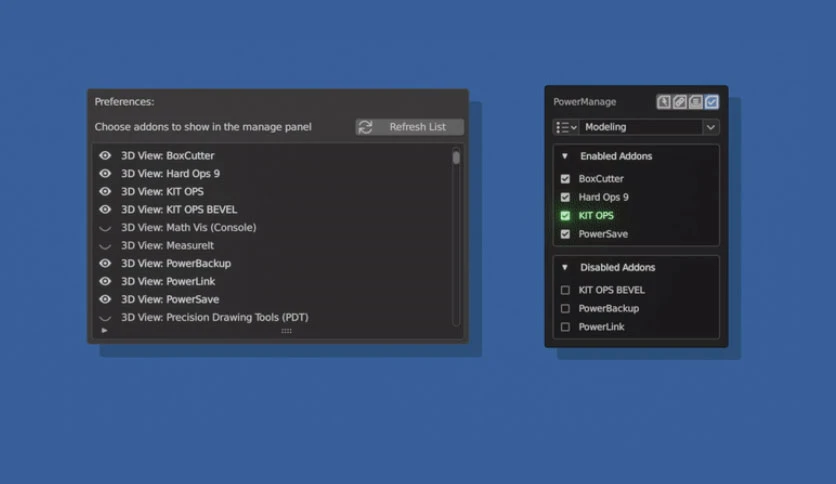Select the '3D View: Math Vis (Console)' row text
The width and height of the screenshot is (836, 484).
click(x=188, y=228)
